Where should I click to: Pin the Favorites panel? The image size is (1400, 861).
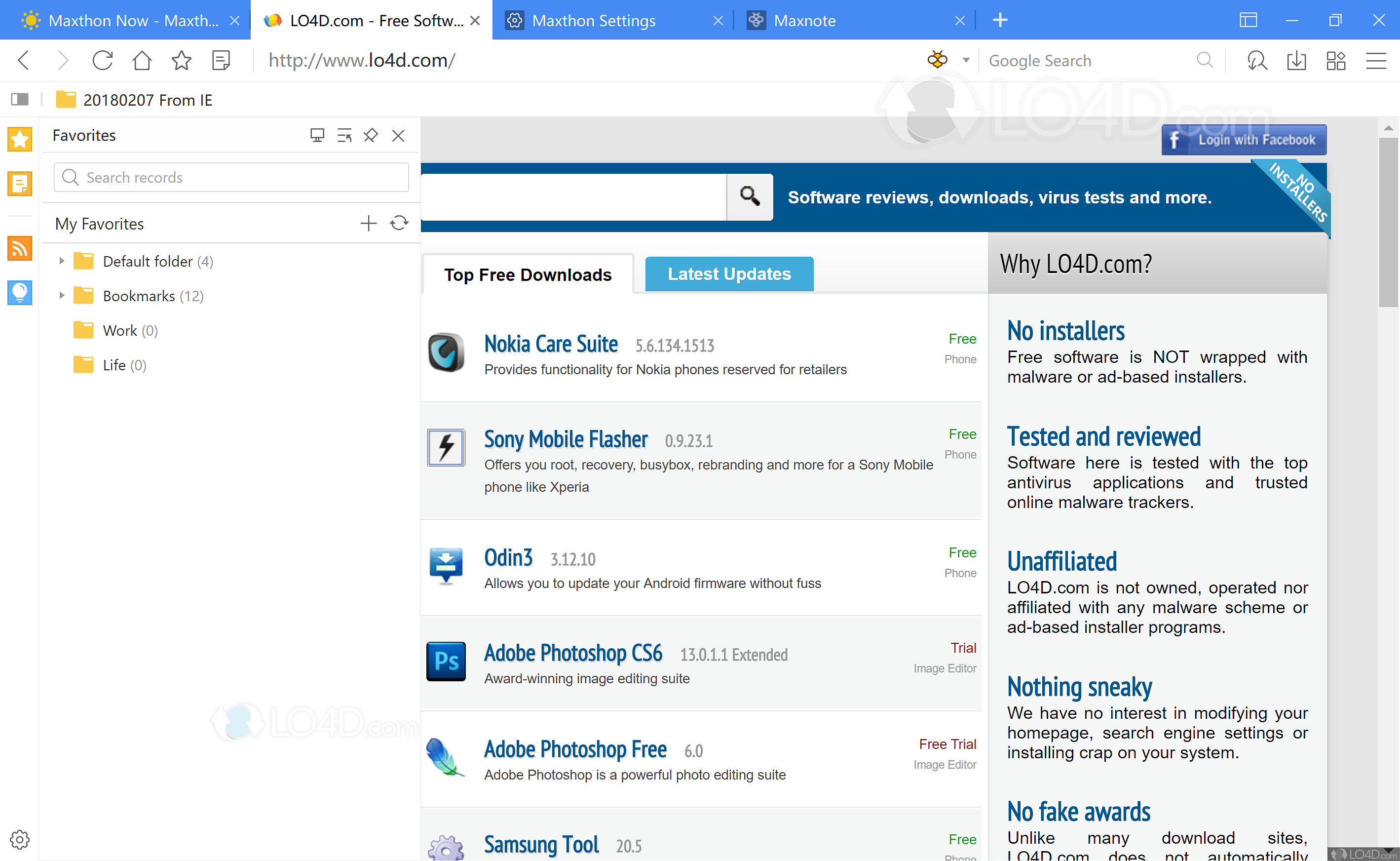pyautogui.click(x=371, y=135)
